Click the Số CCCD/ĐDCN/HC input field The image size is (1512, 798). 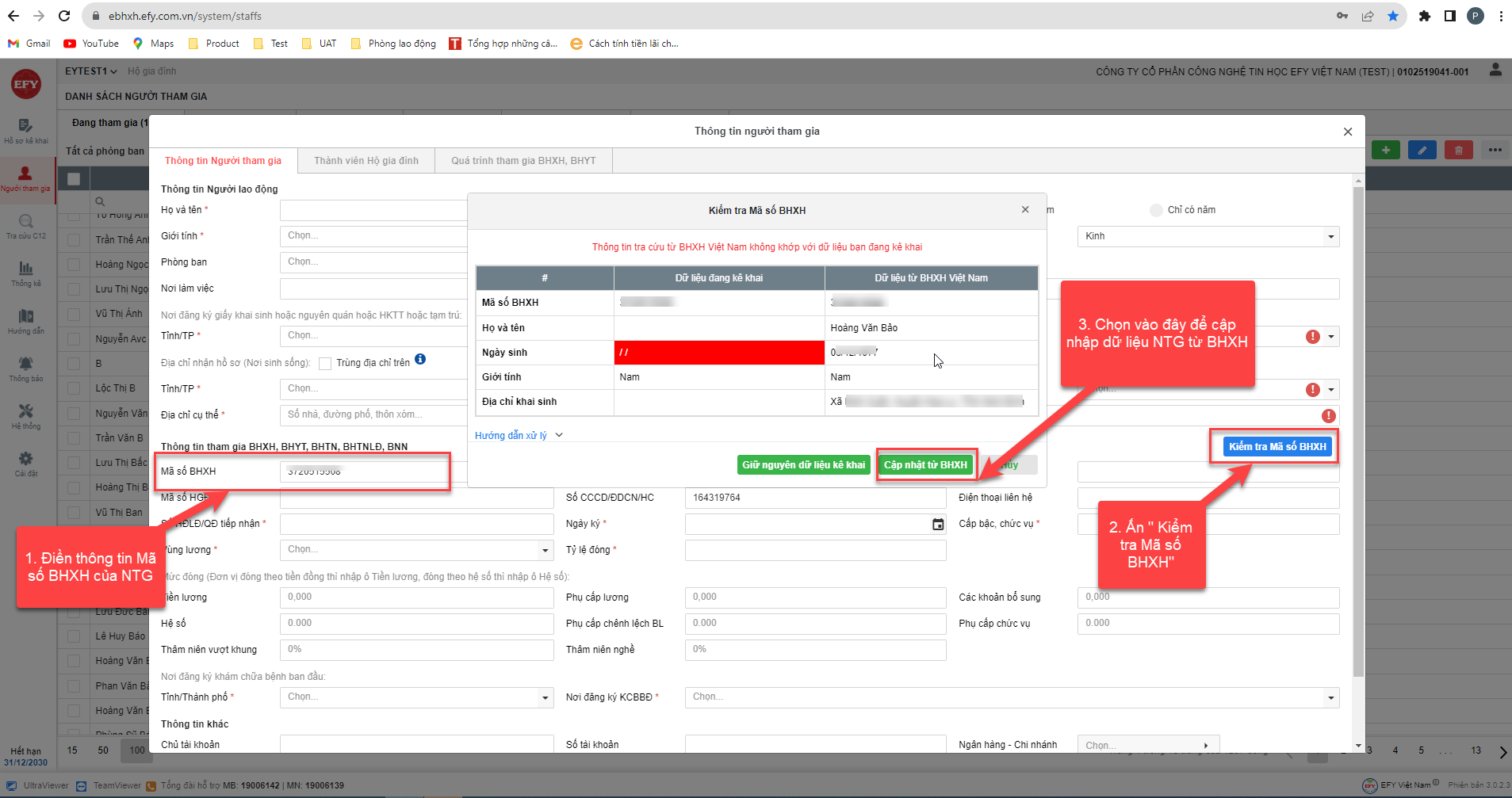tap(814, 498)
